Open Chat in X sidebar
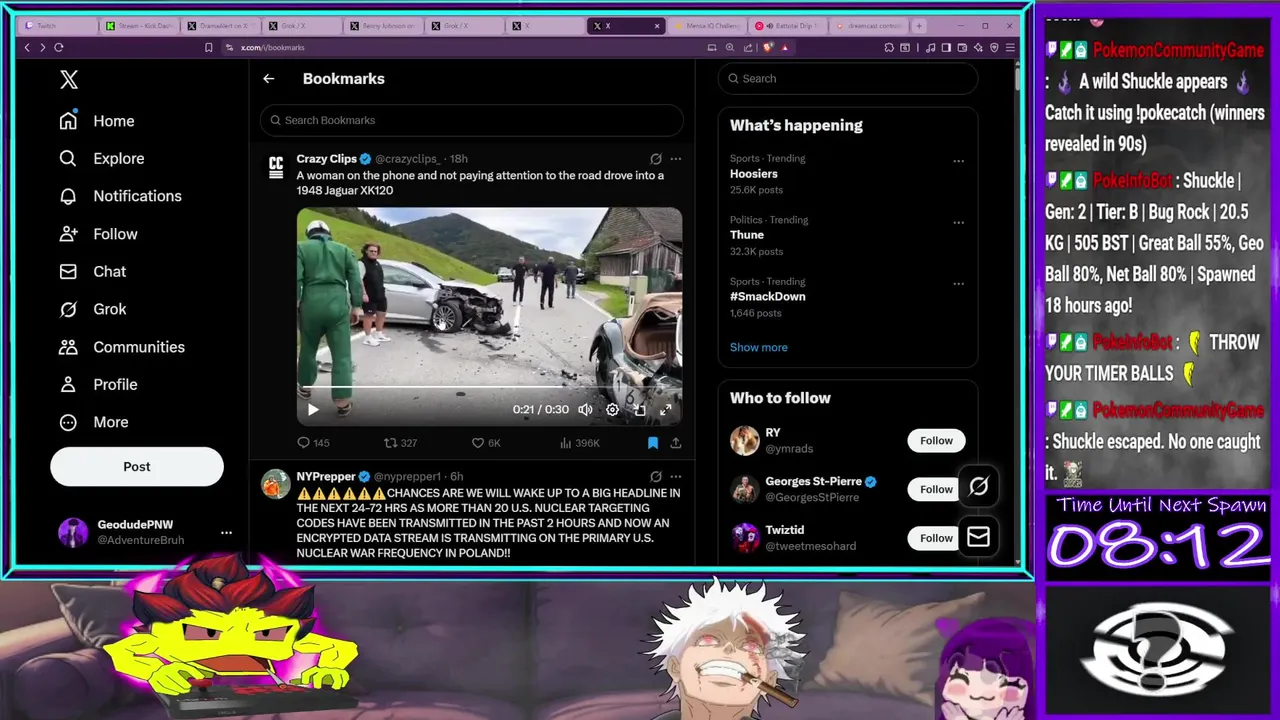This screenshot has height=720, width=1280. point(93,271)
